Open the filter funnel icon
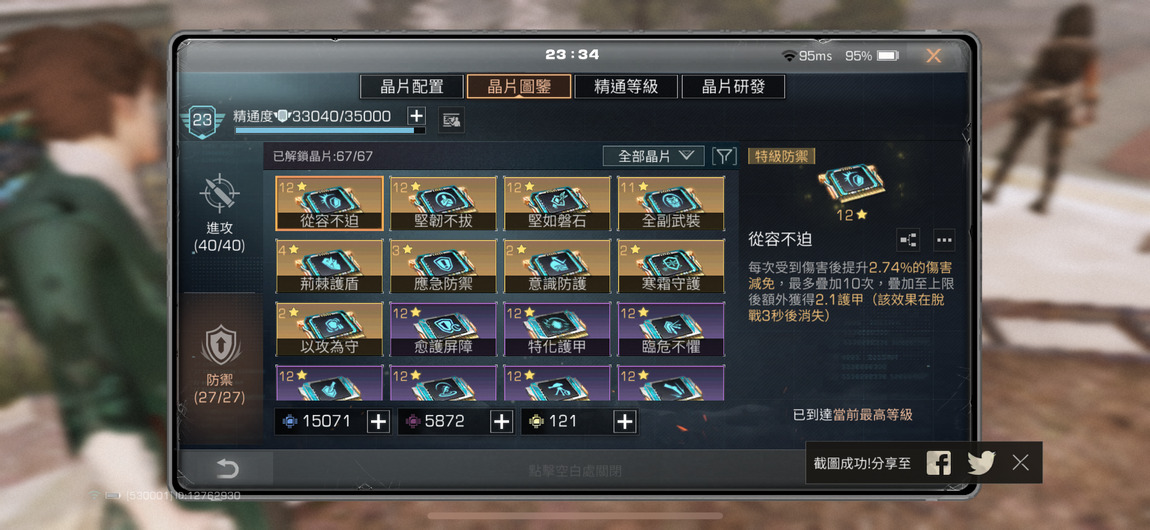The width and height of the screenshot is (1150, 530). 724,156
